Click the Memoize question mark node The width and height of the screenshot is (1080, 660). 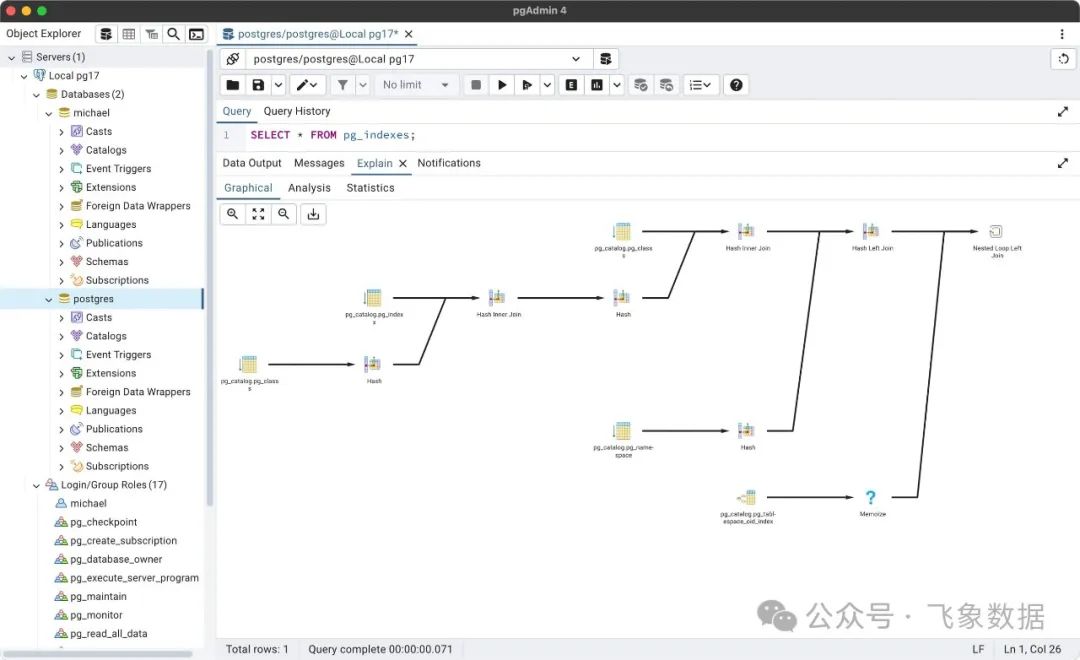pyautogui.click(x=871, y=497)
